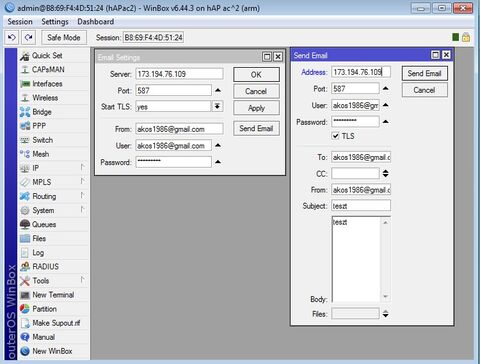Collapse the Port field in Email Settings
The height and width of the screenshot is (364, 480).
[x=218, y=90]
